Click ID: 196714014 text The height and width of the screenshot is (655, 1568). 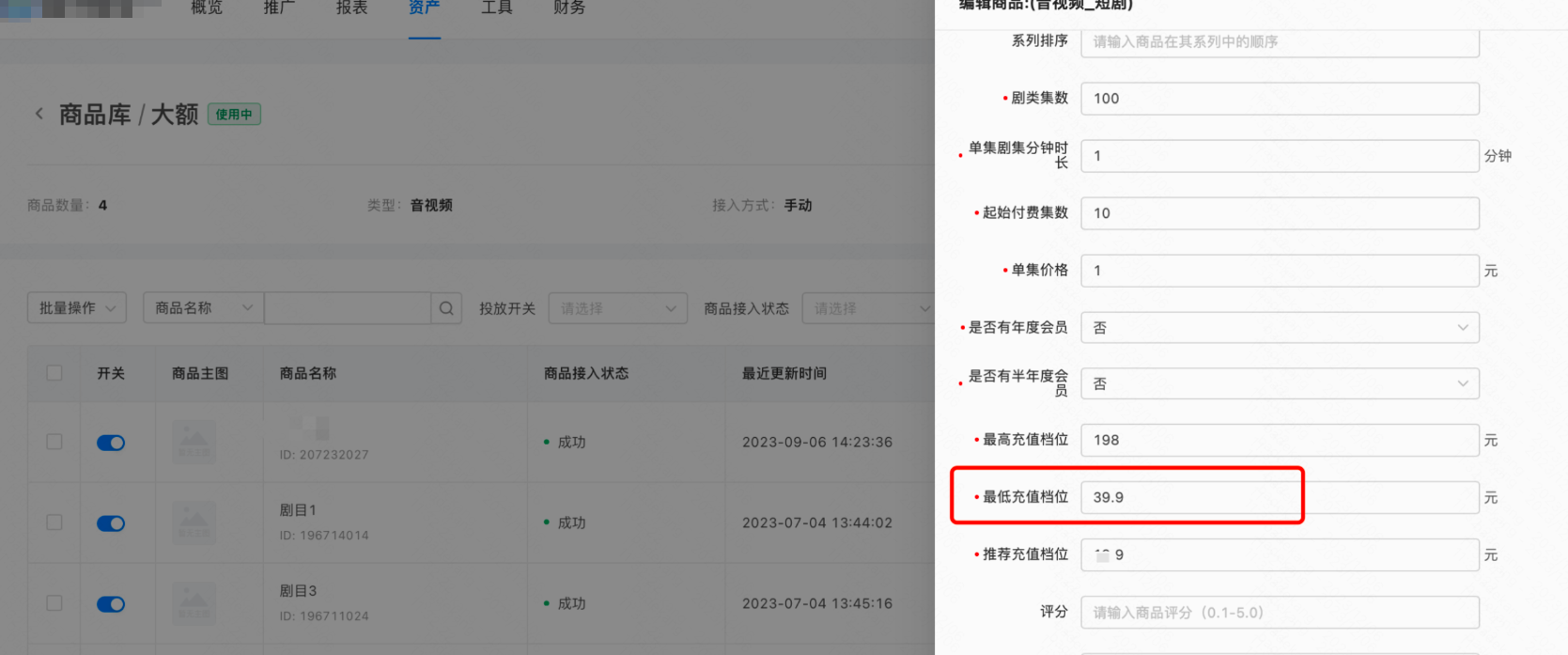click(x=324, y=536)
